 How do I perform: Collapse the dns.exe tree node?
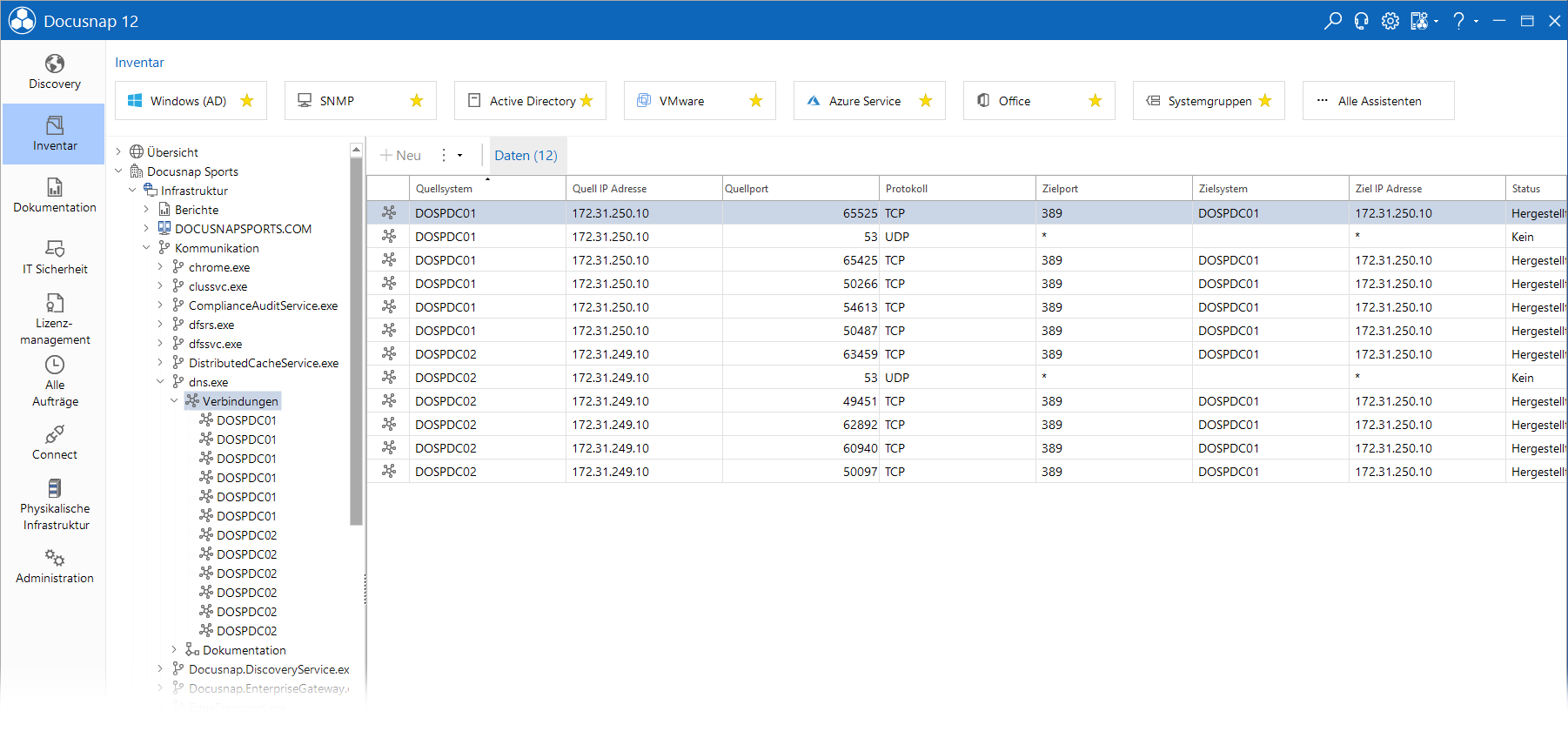(x=161, y=382)
